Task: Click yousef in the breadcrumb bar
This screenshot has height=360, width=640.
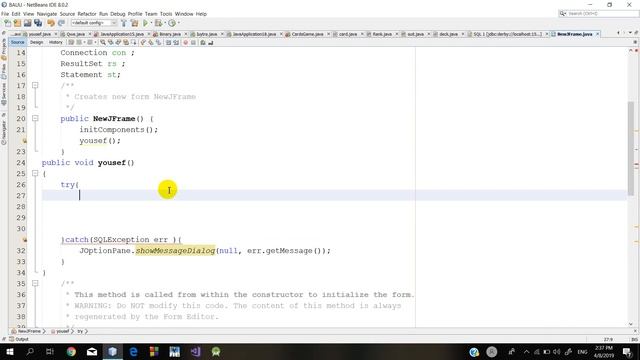Action: 61,331
